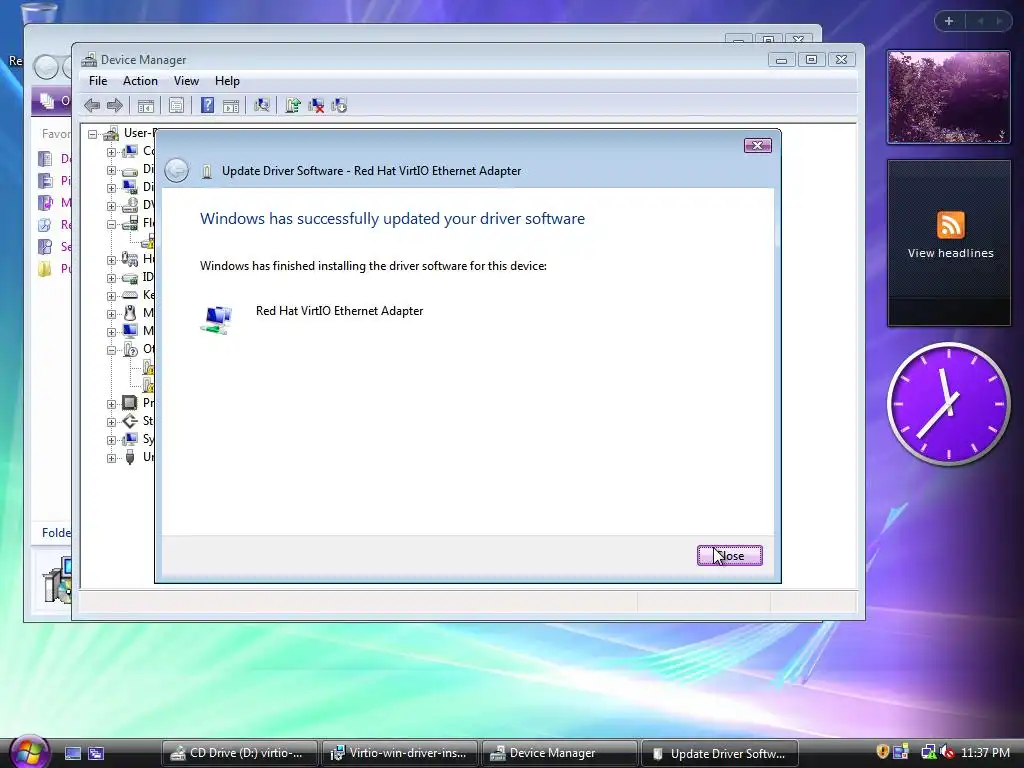1024x768 pixels.
Task: Open the View menu
Action: coord(186,81)
